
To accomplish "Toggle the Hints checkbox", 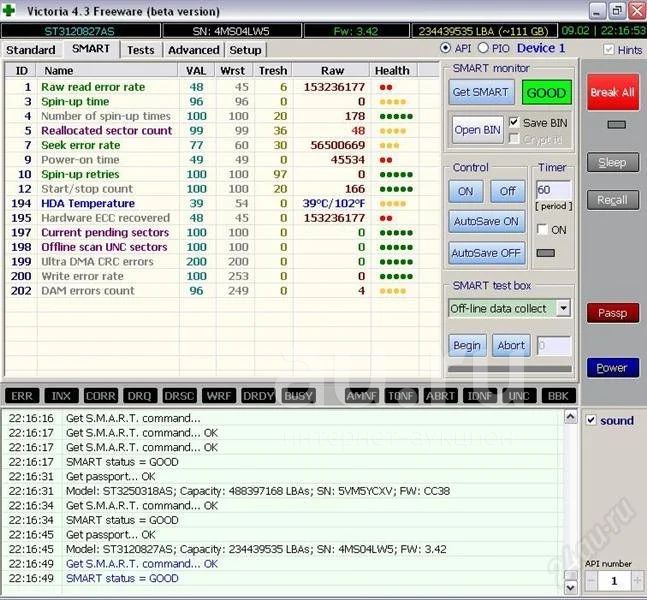I will coord(609,50).
